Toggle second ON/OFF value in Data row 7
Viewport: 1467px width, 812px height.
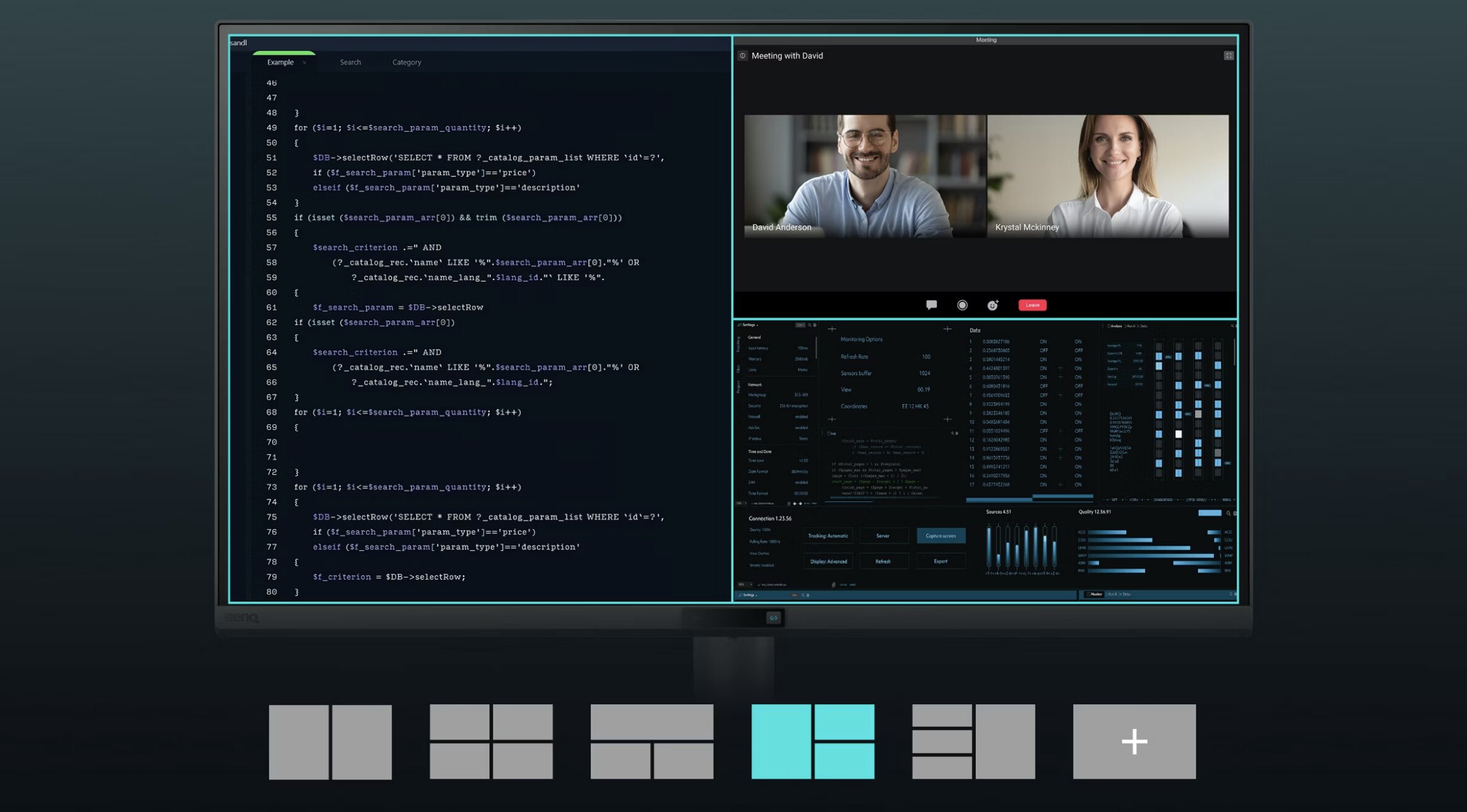pyautogui.click(x=1078, y=395)
